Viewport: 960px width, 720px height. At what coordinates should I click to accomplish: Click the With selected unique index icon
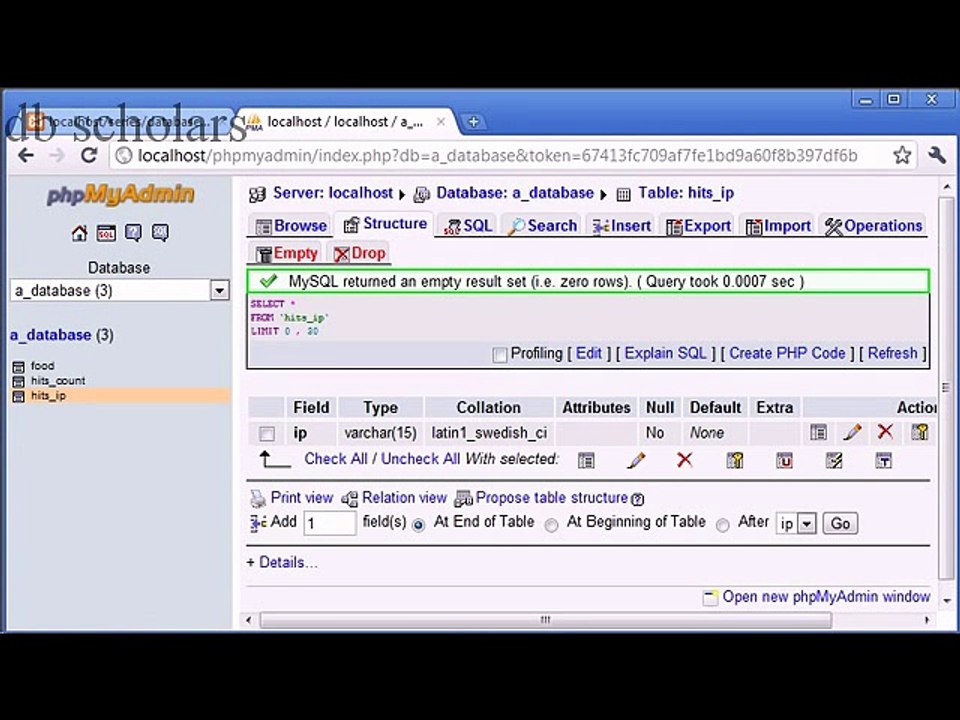point(784,460)
